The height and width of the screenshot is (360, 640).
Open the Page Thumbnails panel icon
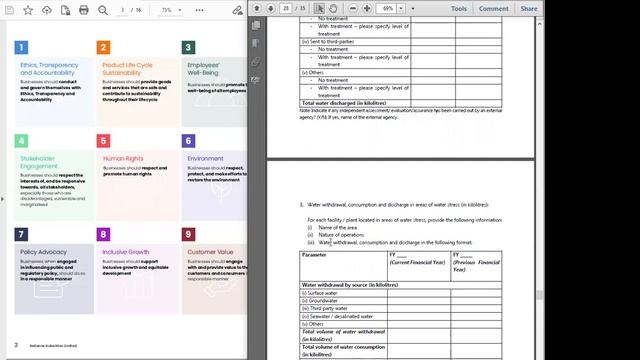coord(256,25)
